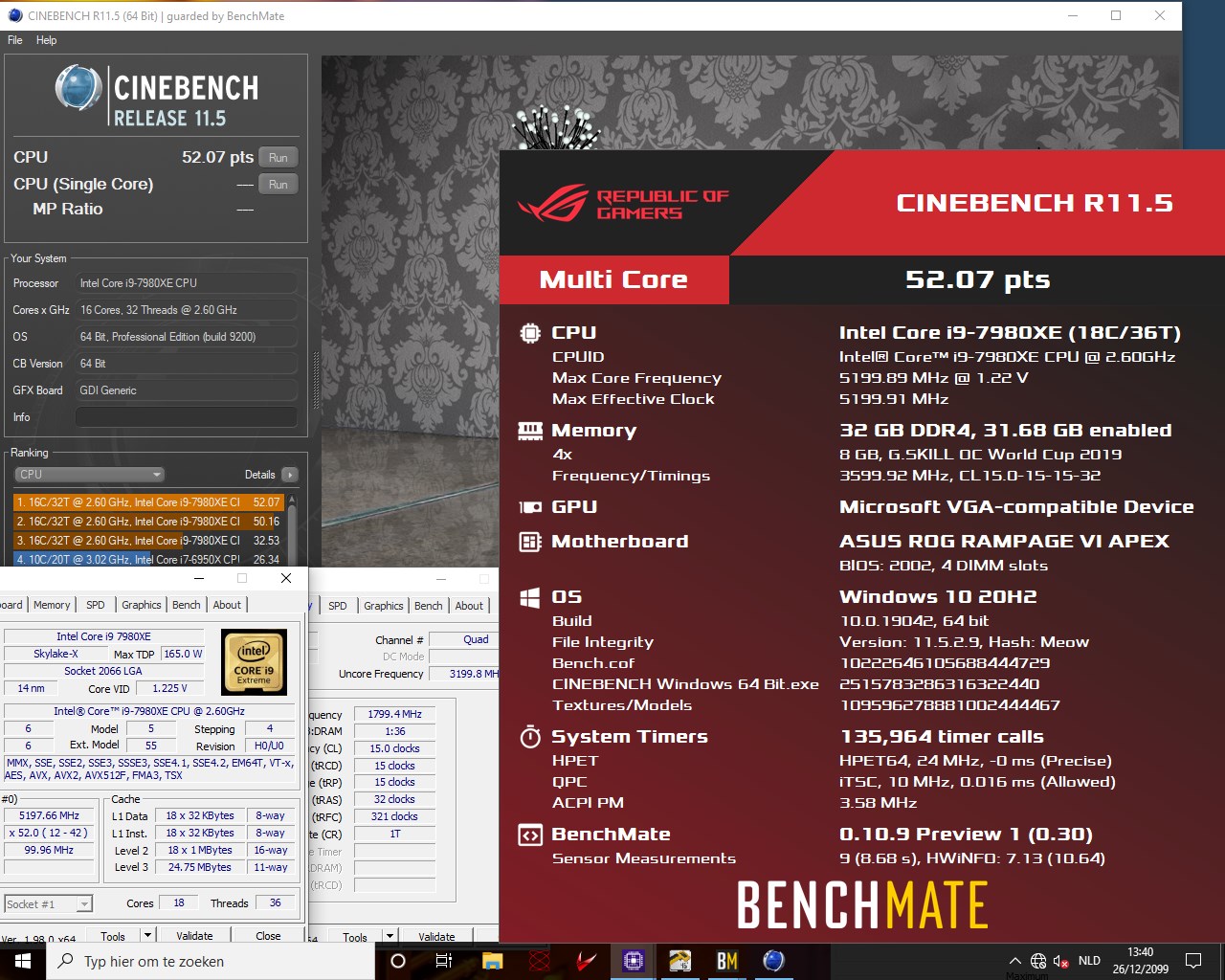Image resolution: width=1225 pixels, height=980 pixels.
Task: Open the Socket #1 selection dropdown
Action: pos(48,904)
